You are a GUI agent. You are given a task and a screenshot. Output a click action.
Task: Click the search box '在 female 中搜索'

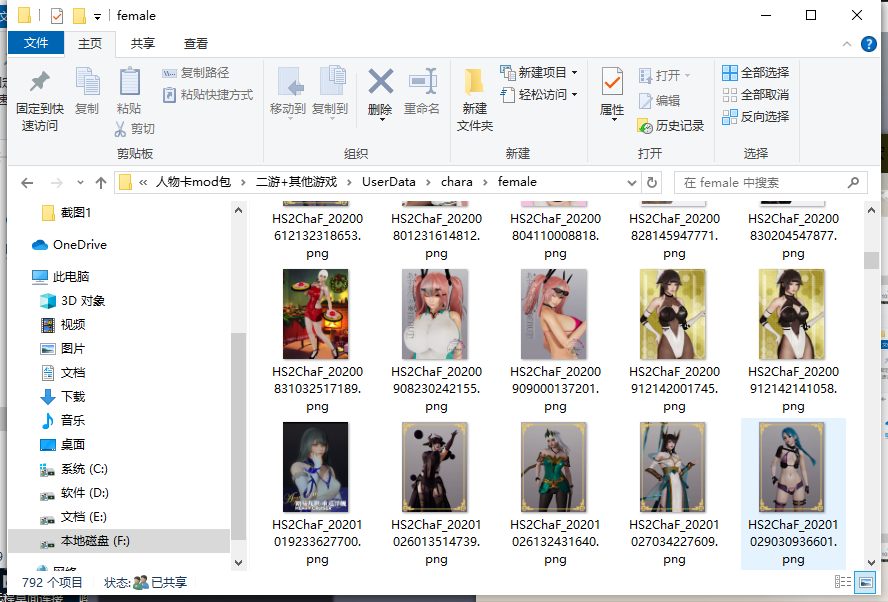[770, 182]
